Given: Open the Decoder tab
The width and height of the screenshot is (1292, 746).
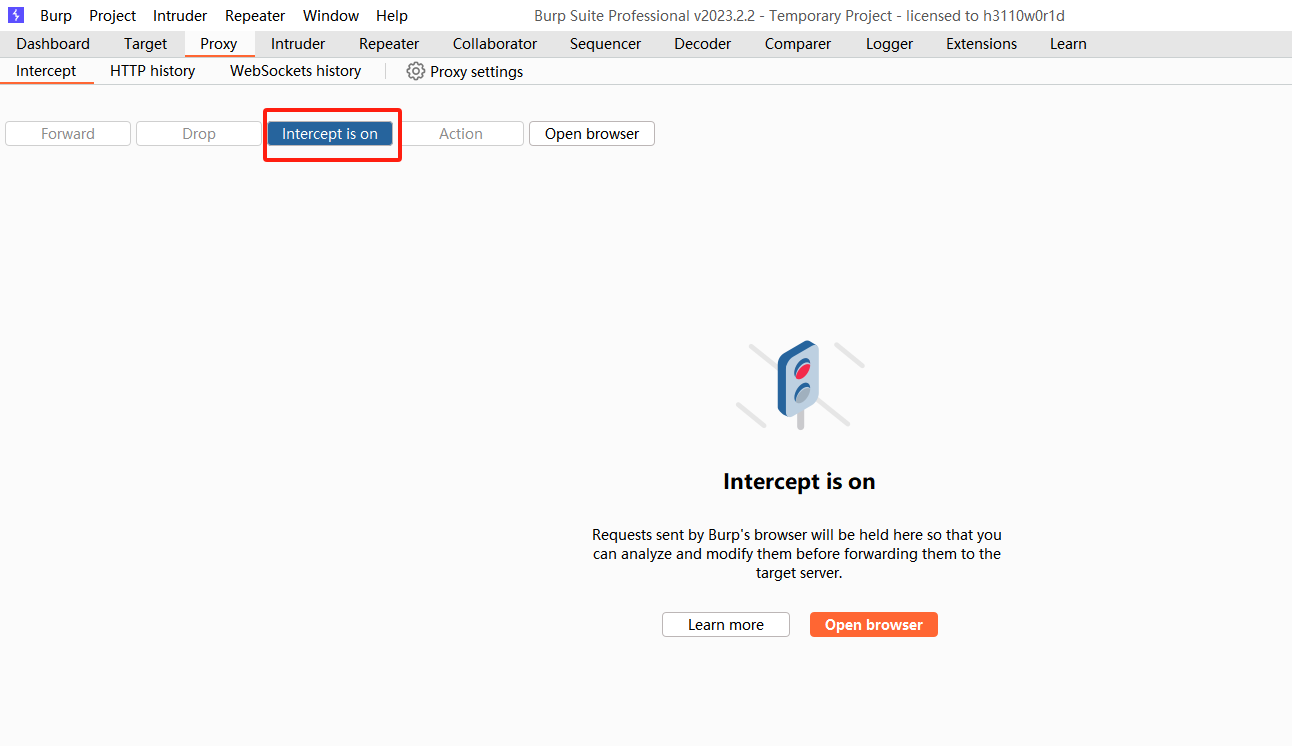Looking at the screenshot, I should [x=703, y=44].
